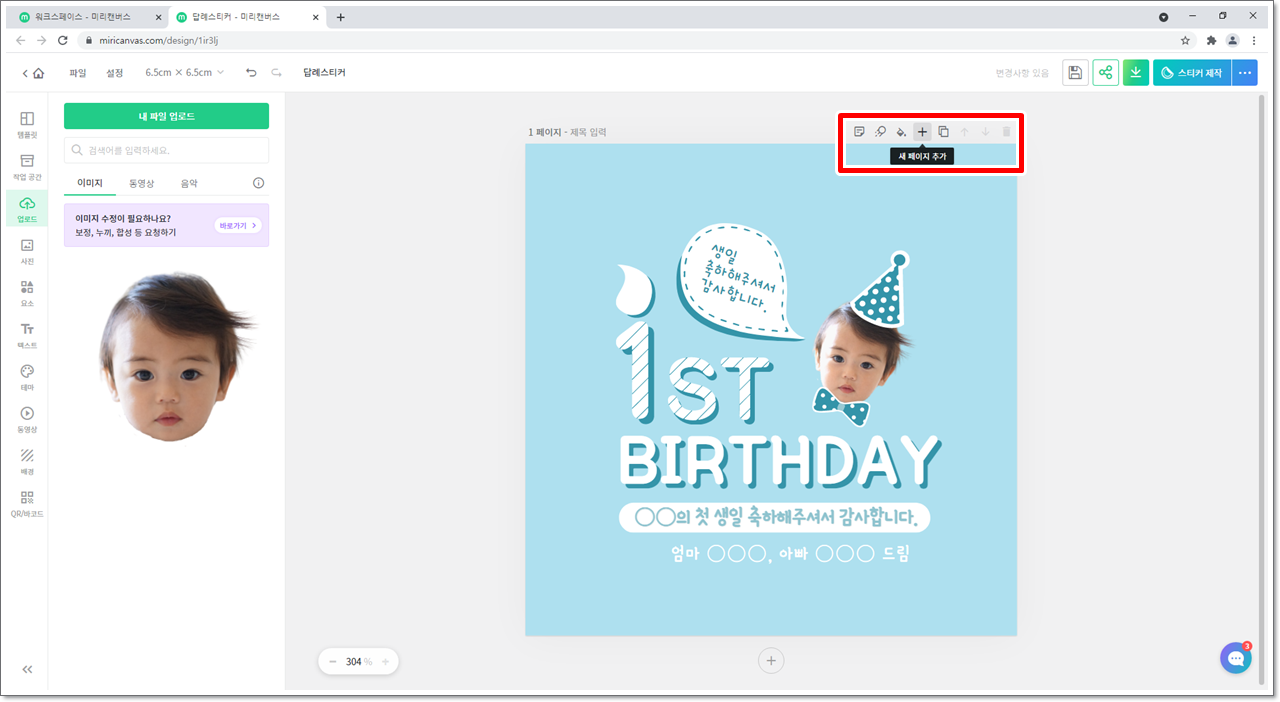1280x702 pixels.
Task: Click the delete page trash icon
Action: 1006,132
